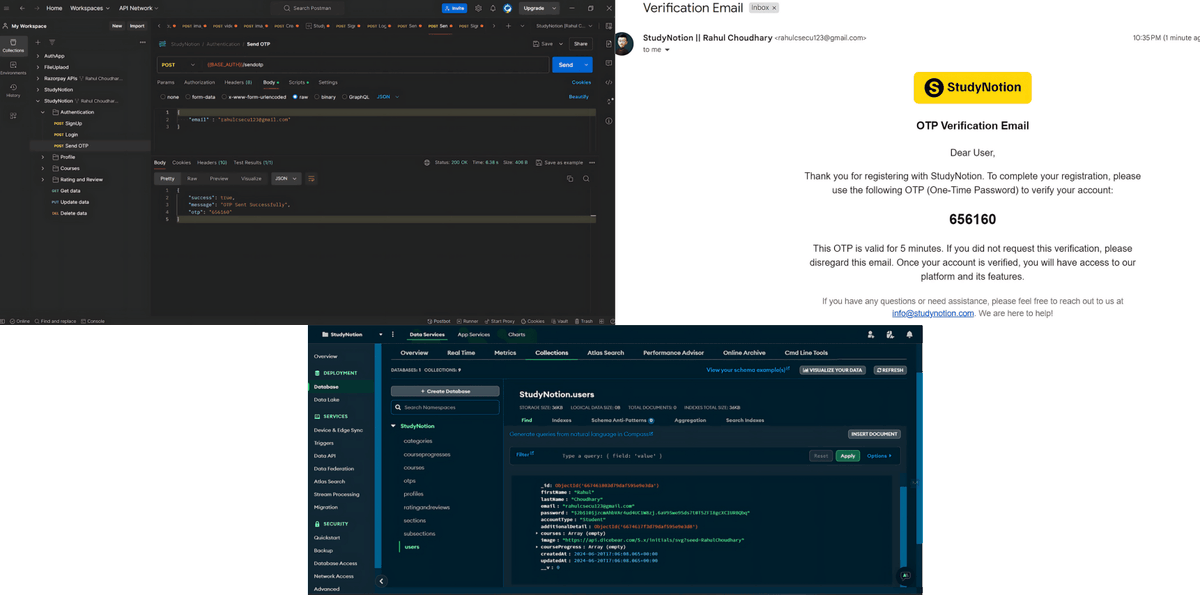Collapse the Atlas sidebar with the arrow button
This screenshot has height=595, width=1200.
click(x=382, y=580)
